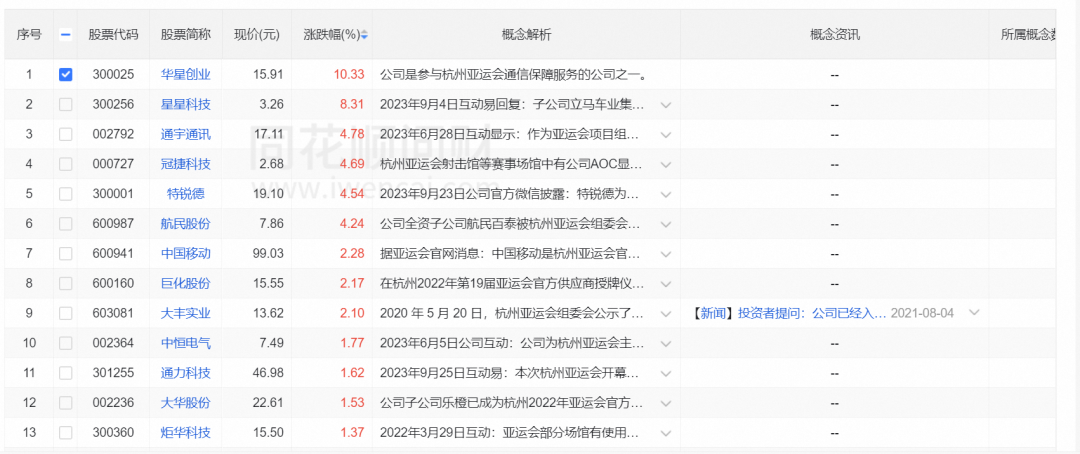The width and height of the screenshot is (1080, 454).
Task: Click price value 46.98
Action: point(268,373)
